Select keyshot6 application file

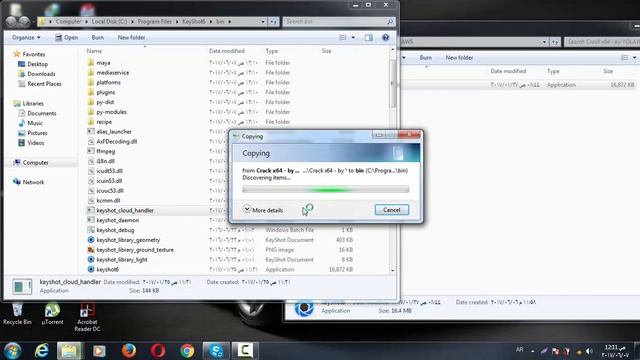(107, 269)
